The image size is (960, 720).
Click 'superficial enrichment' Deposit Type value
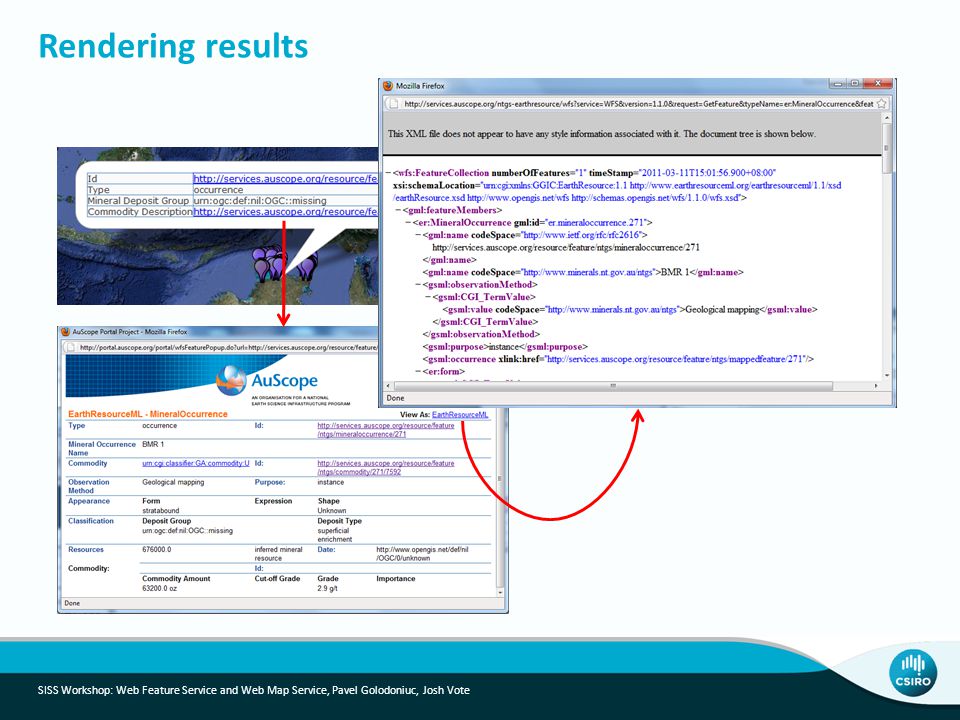click(334, 535)
